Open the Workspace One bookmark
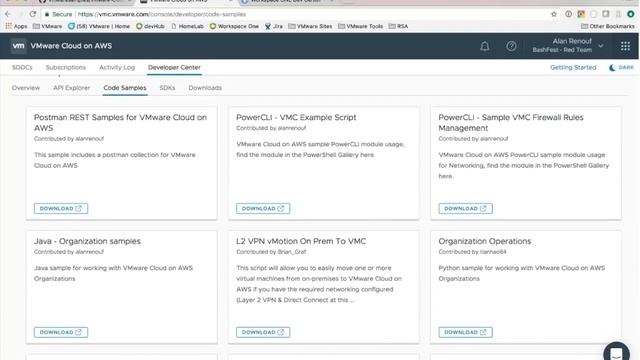The image size is (640, 360). 234,26
